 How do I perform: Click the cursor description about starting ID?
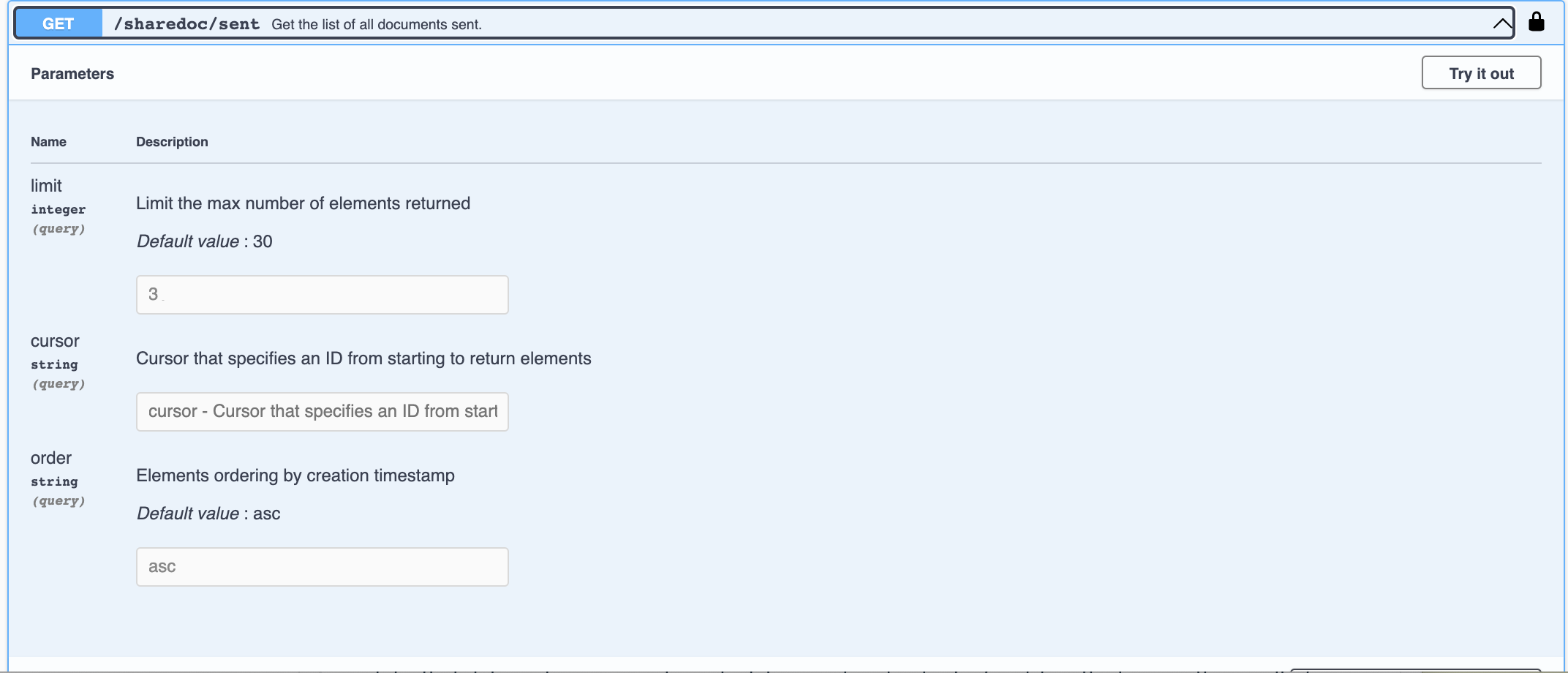coord(363,358)
